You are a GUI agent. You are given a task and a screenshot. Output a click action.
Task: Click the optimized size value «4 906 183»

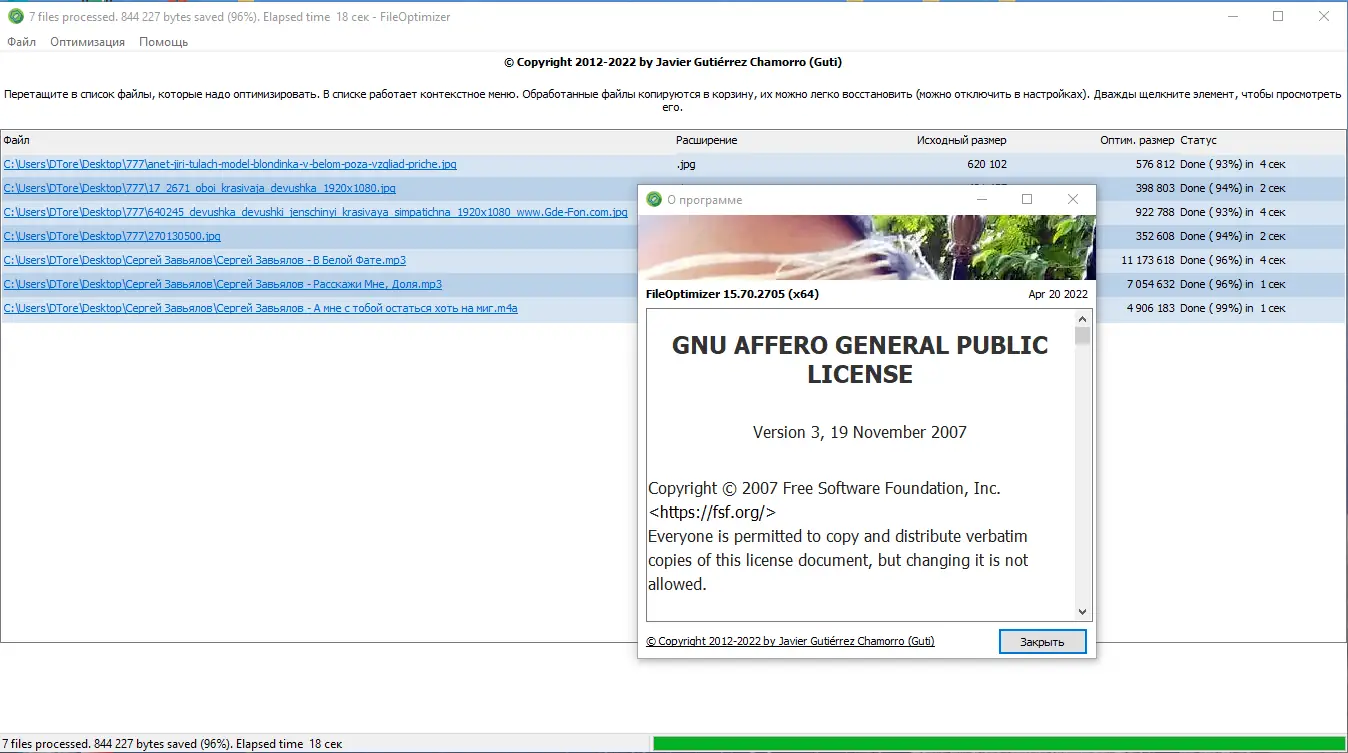(x=1151, y=308)
